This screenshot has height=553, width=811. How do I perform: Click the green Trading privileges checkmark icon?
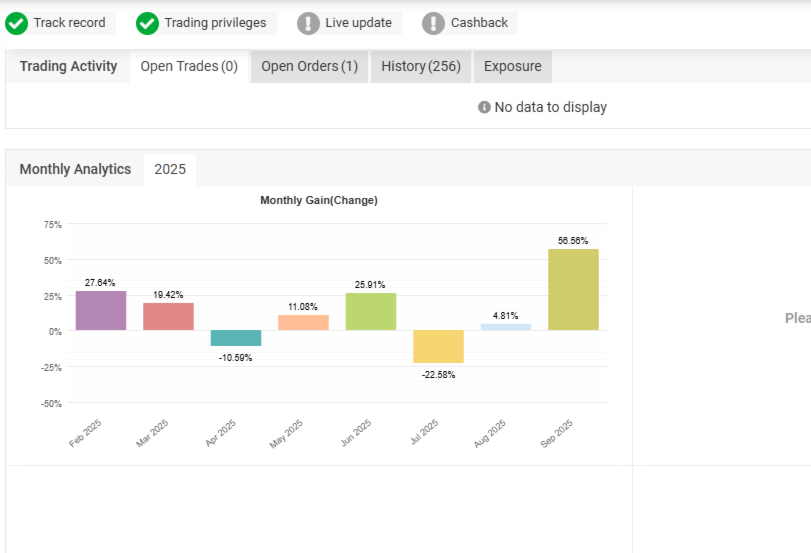tap(148, 23)
